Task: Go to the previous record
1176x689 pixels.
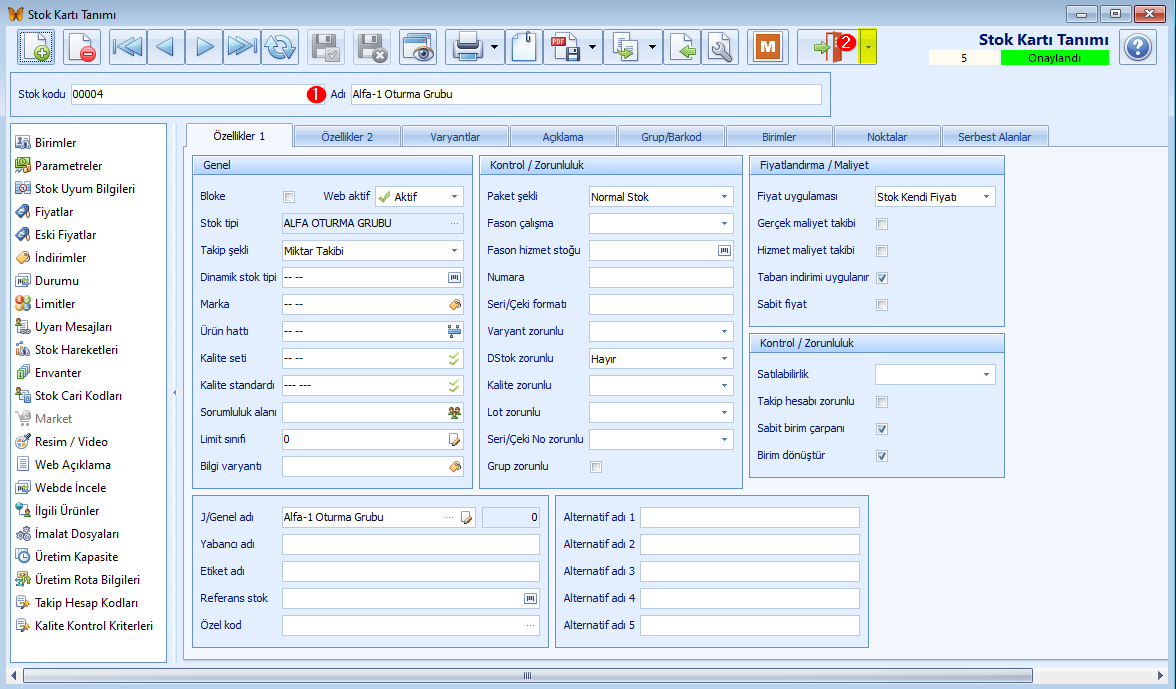Action: pos(166,47)
